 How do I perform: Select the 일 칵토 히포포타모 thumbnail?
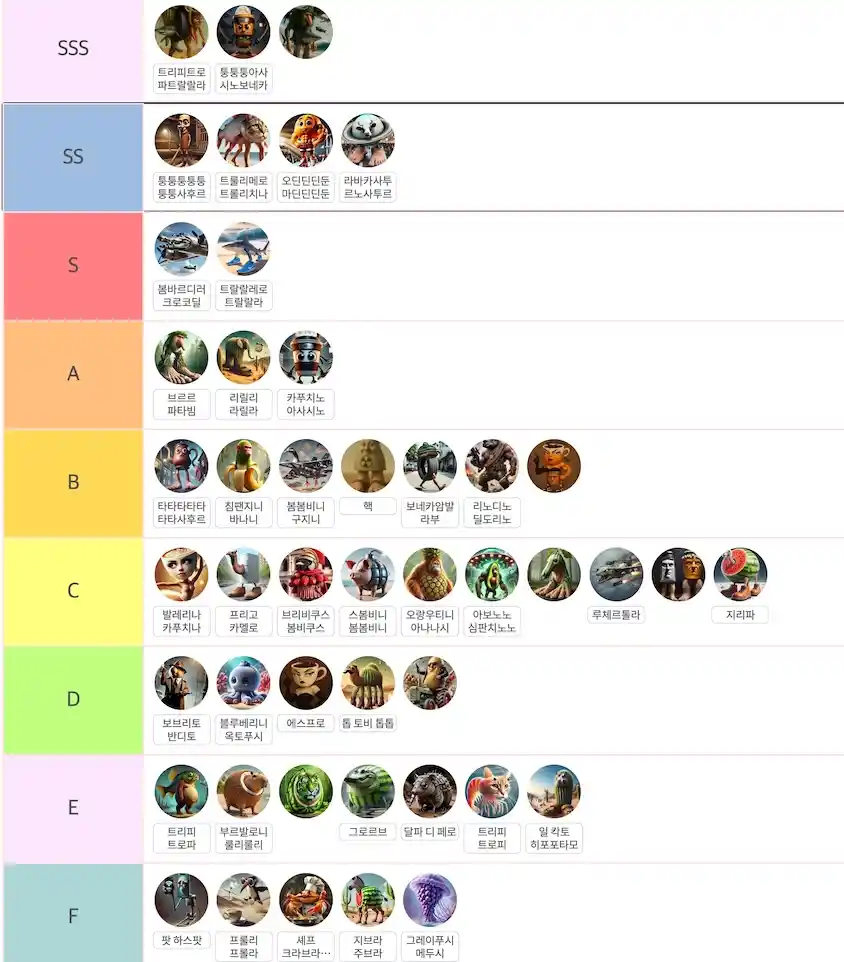point(553,791)
